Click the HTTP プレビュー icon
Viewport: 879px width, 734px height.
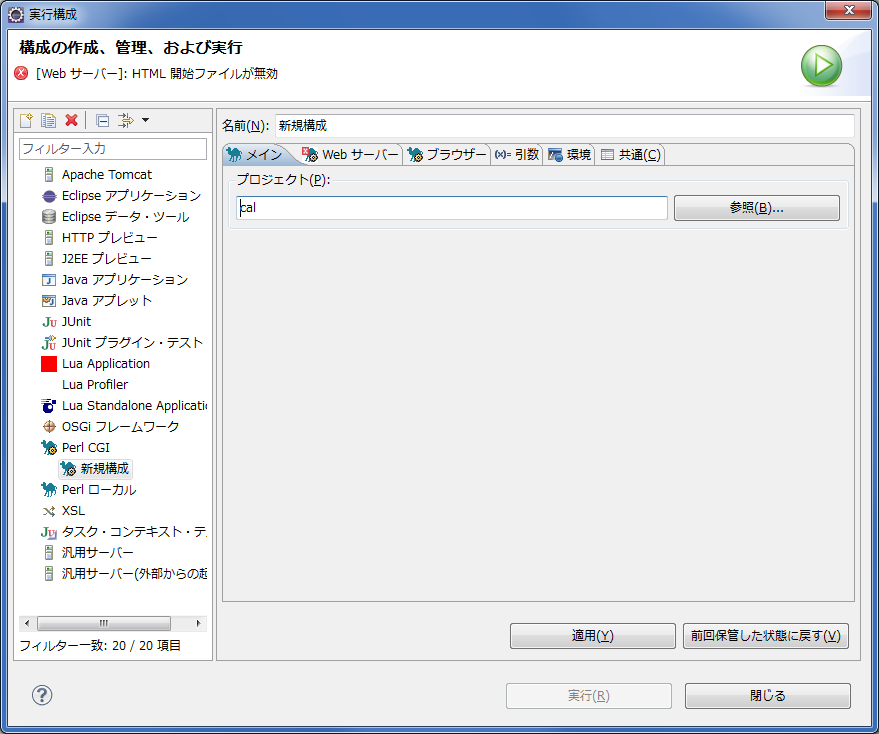click(x=49, y=238)
